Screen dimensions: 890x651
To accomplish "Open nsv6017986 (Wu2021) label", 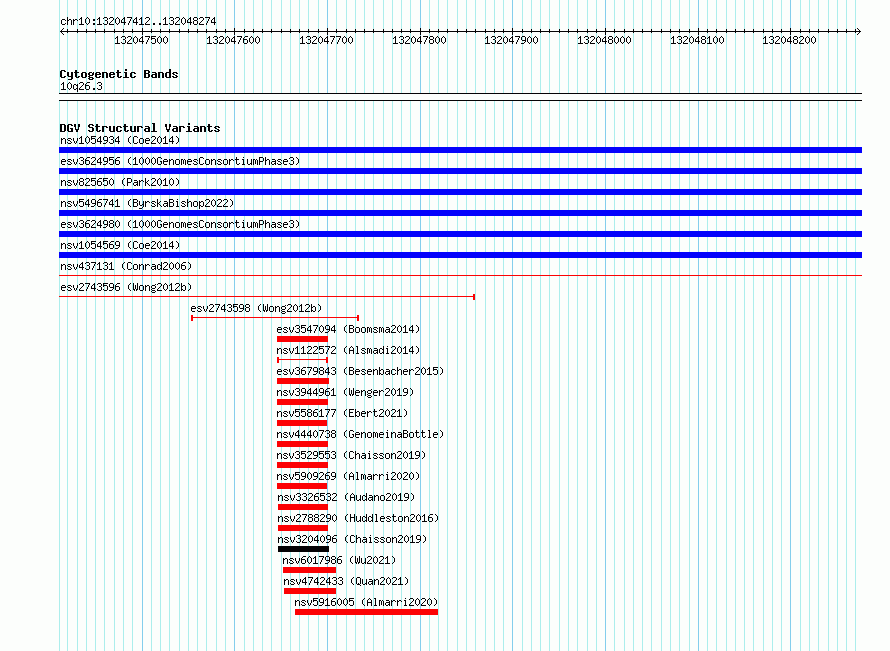I will click(x=339, y=560).
